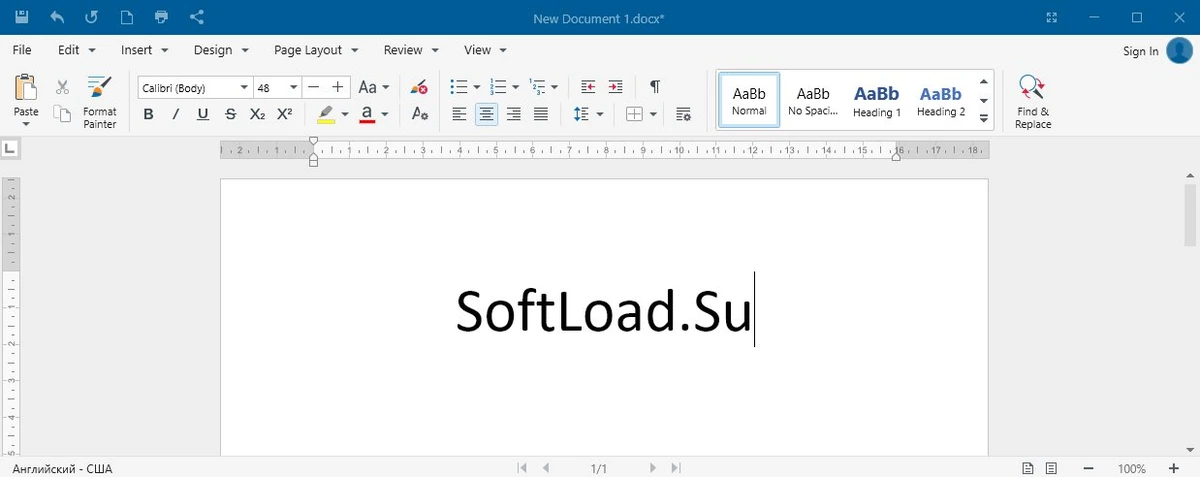Screen dimensions: 1200x477
Task: Apply the Normal style
Action: tap(749, 100)
